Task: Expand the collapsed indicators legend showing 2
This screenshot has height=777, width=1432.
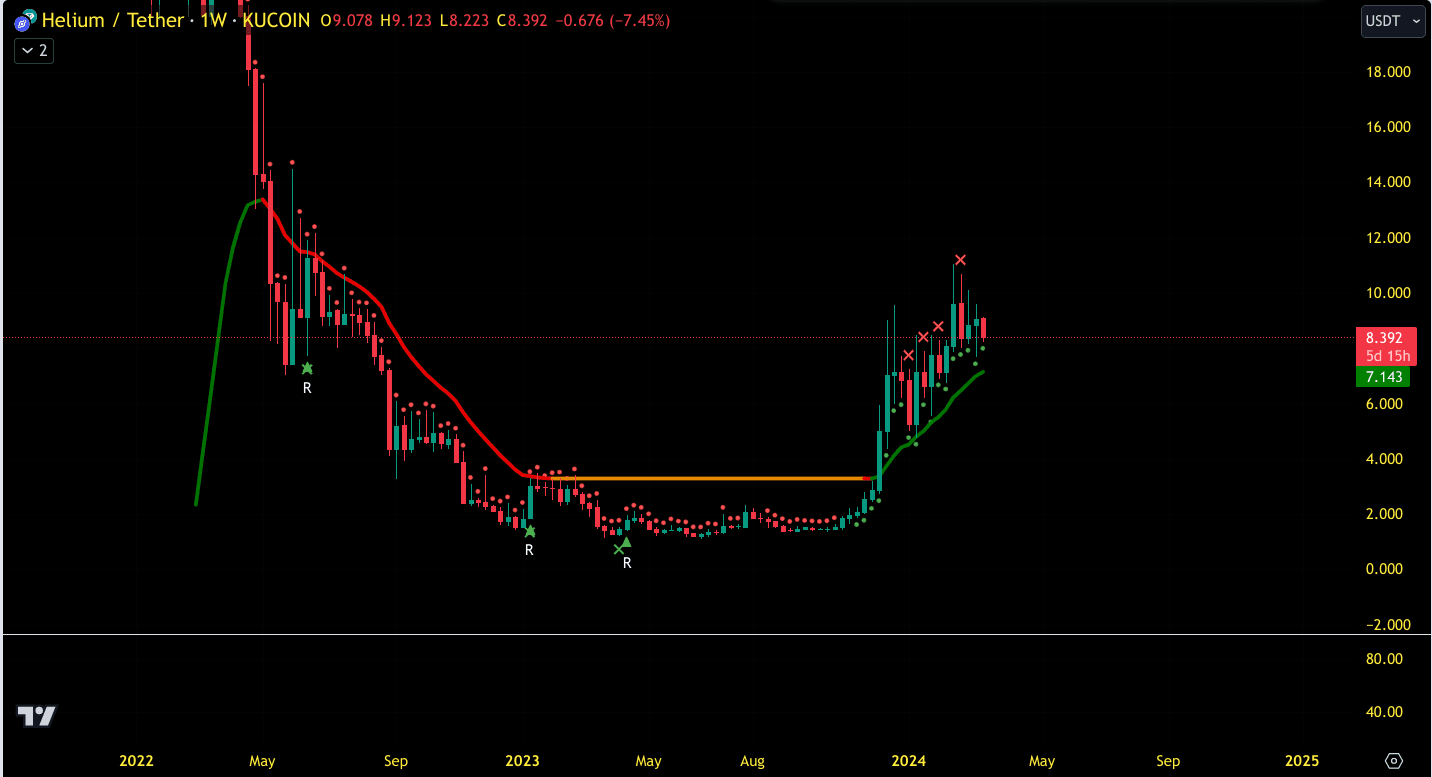Action: 34,50
